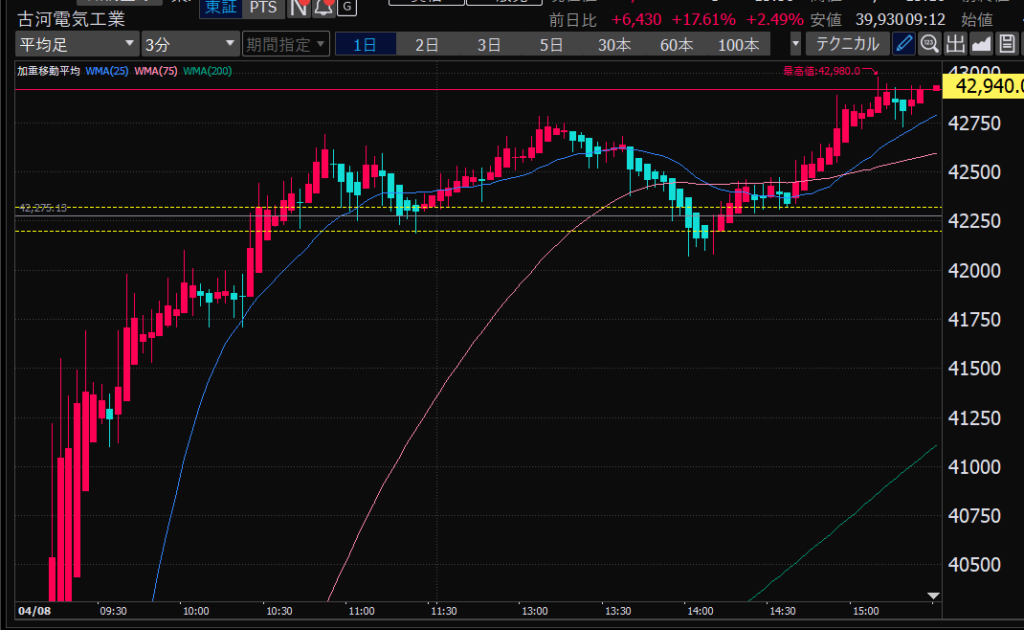Open the 平均足 chart type dropdown
The width and height of the screenshot is (1024, 630).
77,44
